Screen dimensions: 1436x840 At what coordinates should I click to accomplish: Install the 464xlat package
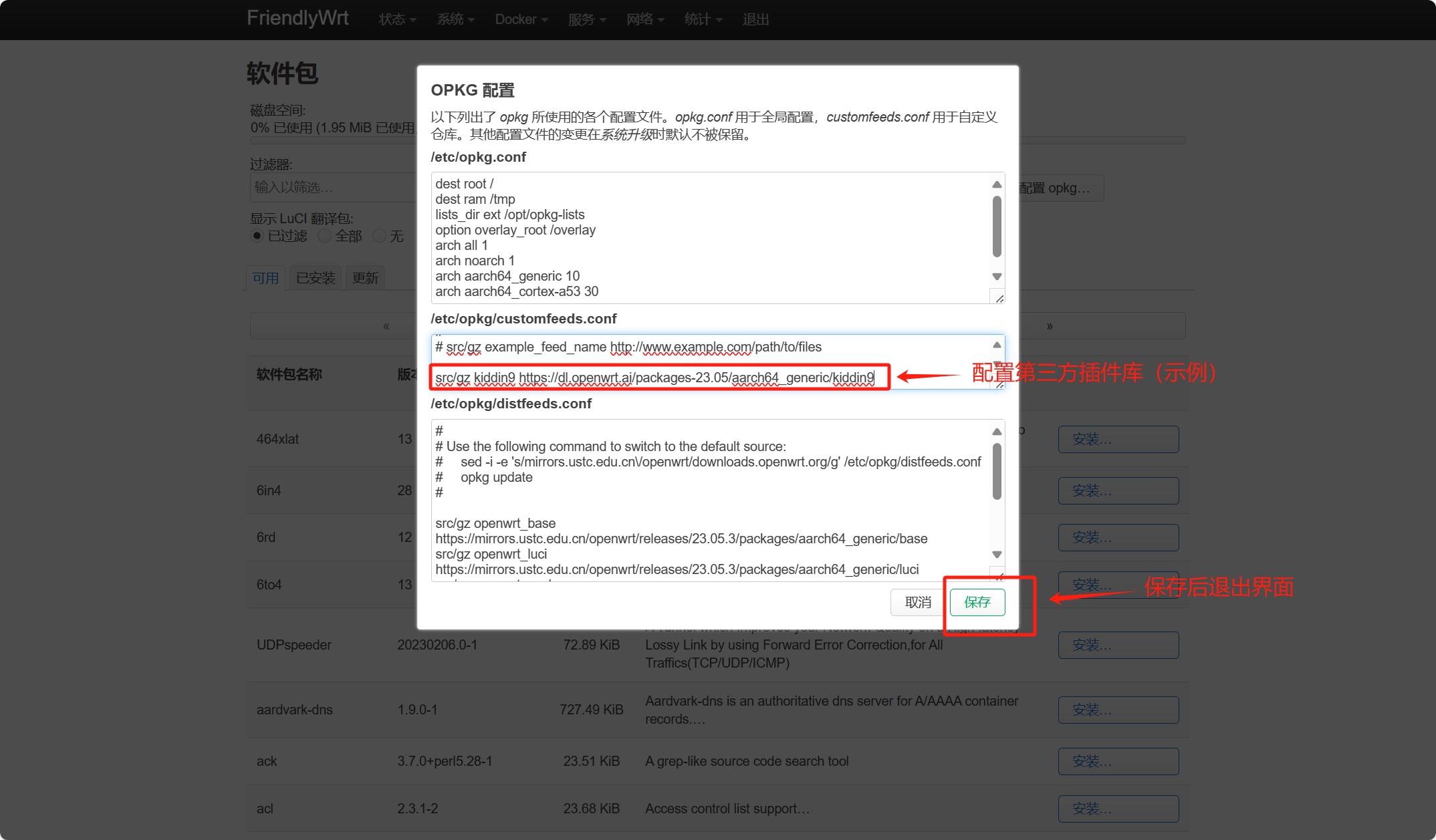pyautogui.click(x=1118, y=439)
